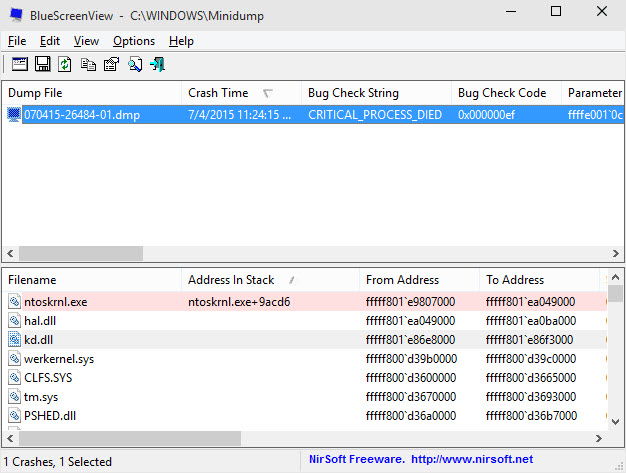Click To Address fffff800`d36b7000
Viewport: 626px width, 473px height.
coord(531,416)
